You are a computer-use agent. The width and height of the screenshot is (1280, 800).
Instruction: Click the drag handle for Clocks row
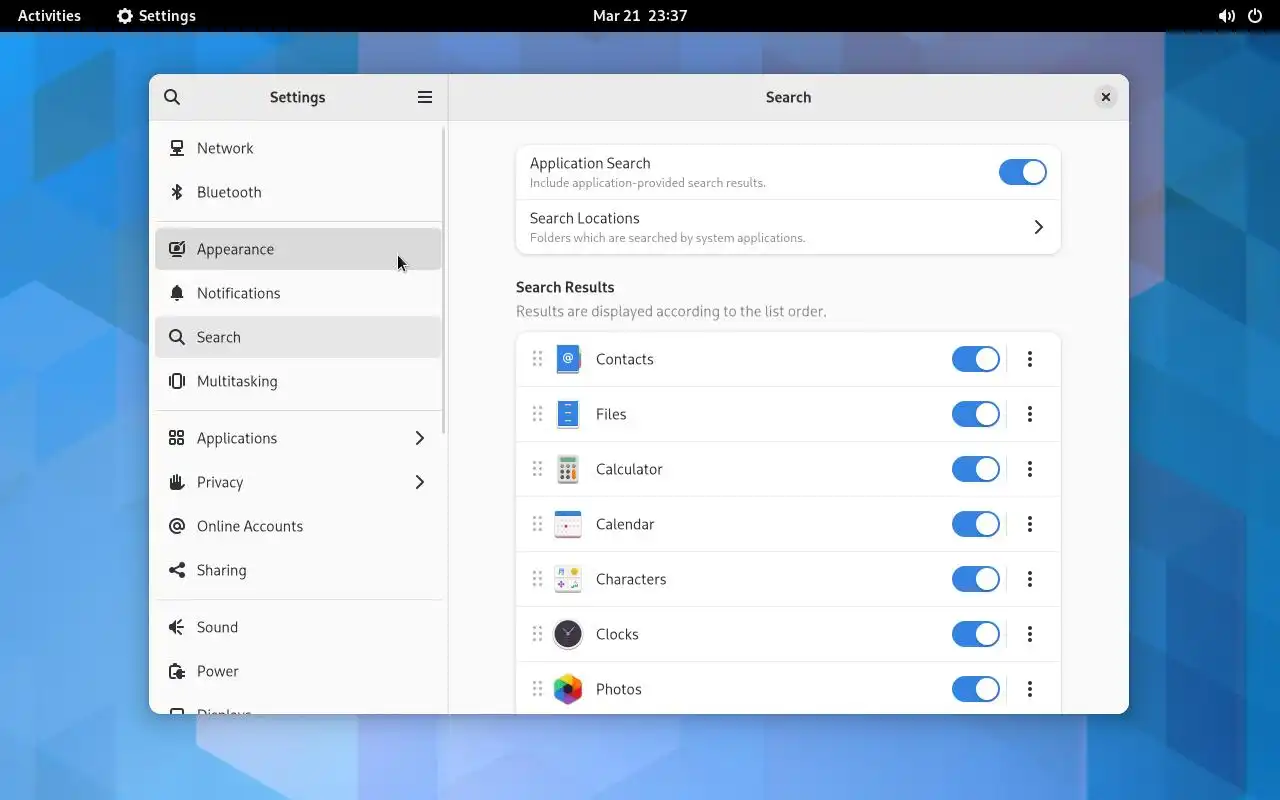click(537, 634)
